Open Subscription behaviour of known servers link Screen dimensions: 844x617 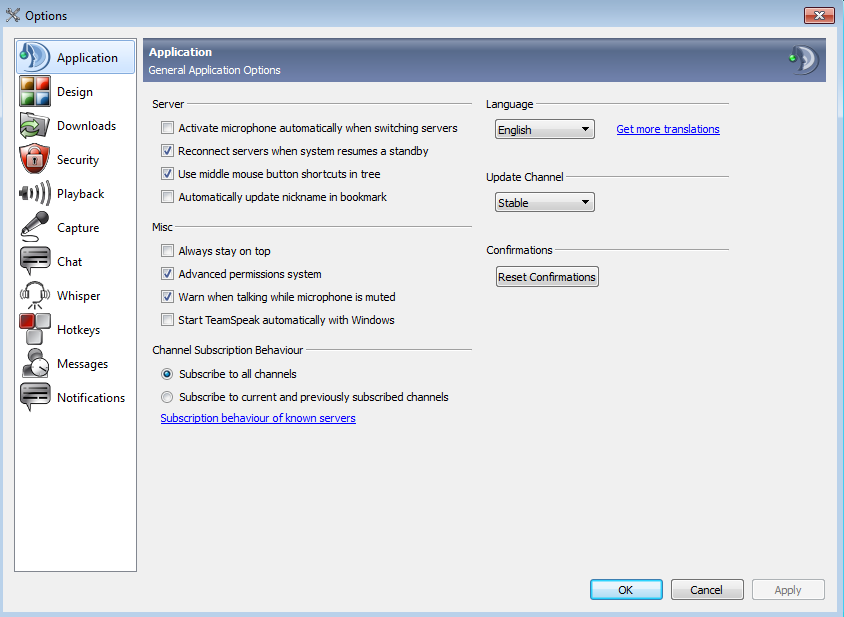click(258, 418)
